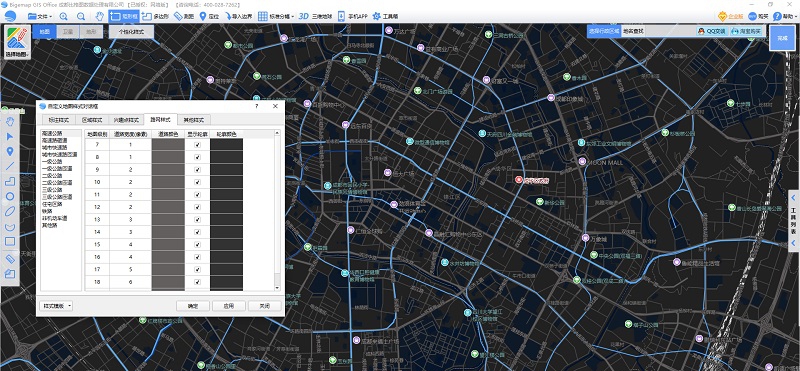Open the 文件 file dropdown menu
This screenshot has width=800, height=371.
[39, 16]
